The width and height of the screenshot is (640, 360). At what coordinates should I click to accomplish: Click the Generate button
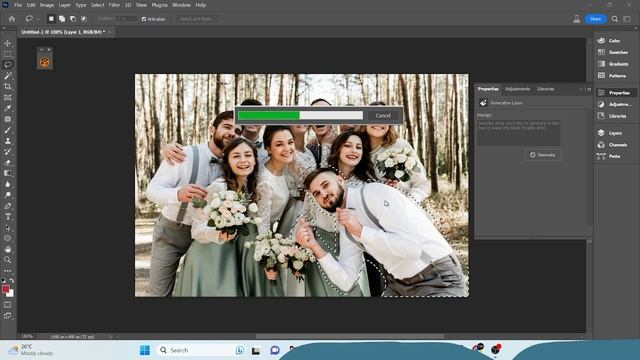click(543, 155)
